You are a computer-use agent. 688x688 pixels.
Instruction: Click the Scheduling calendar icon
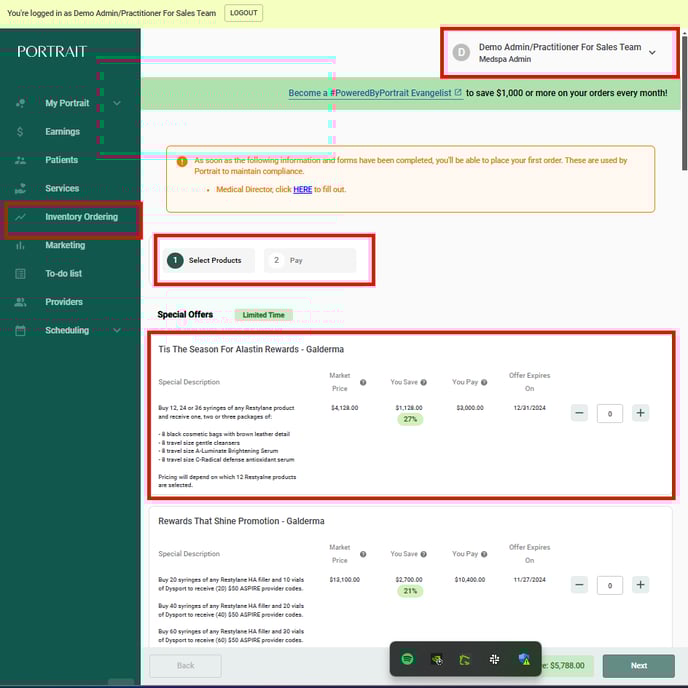pos(20,330)
